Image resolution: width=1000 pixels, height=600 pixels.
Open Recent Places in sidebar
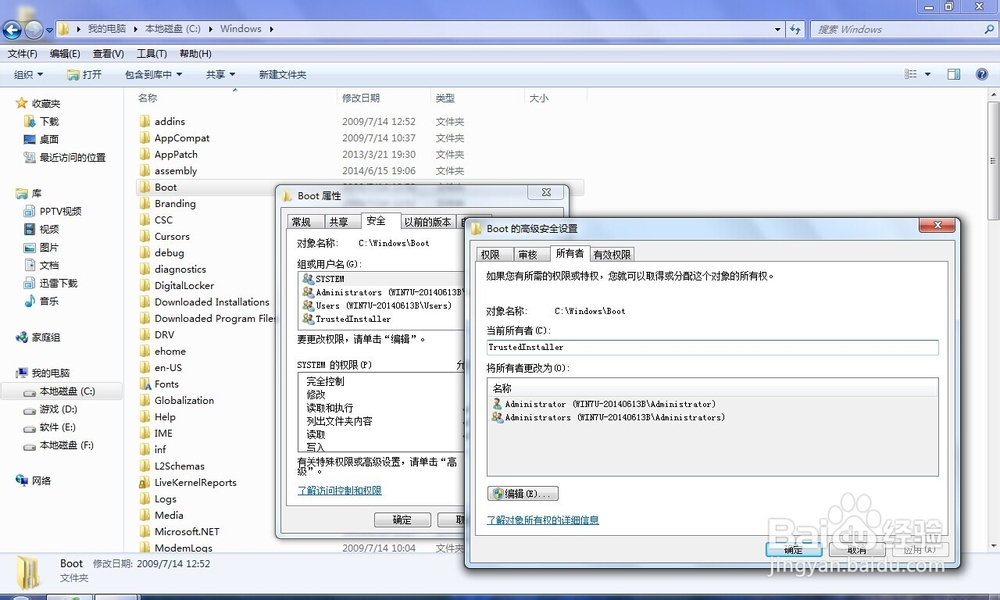tap(64, 157)
